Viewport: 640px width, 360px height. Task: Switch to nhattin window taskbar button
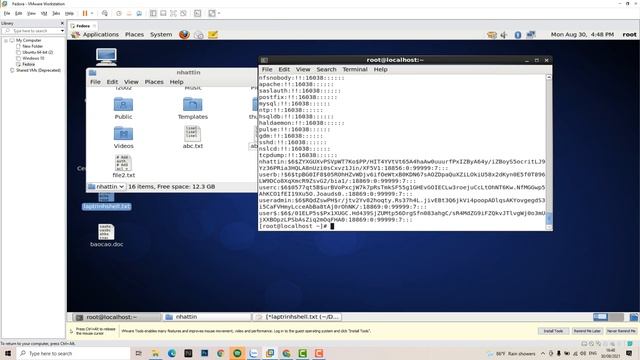point(207,317)
